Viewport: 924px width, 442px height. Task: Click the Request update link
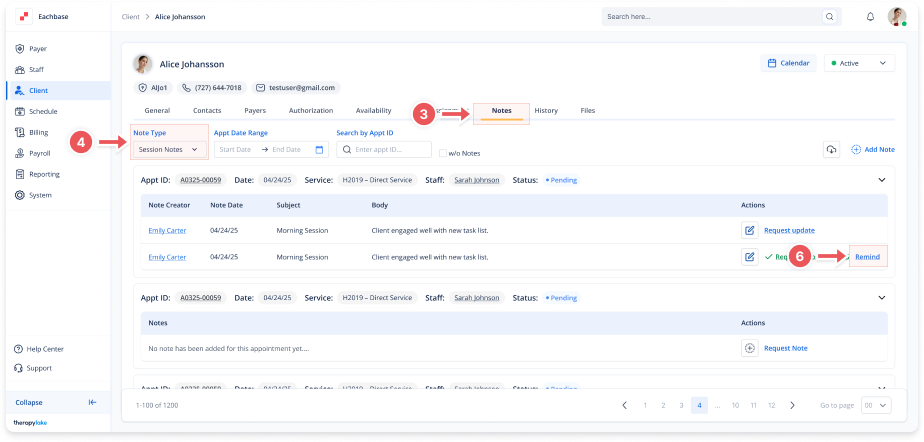pos(789,230)
